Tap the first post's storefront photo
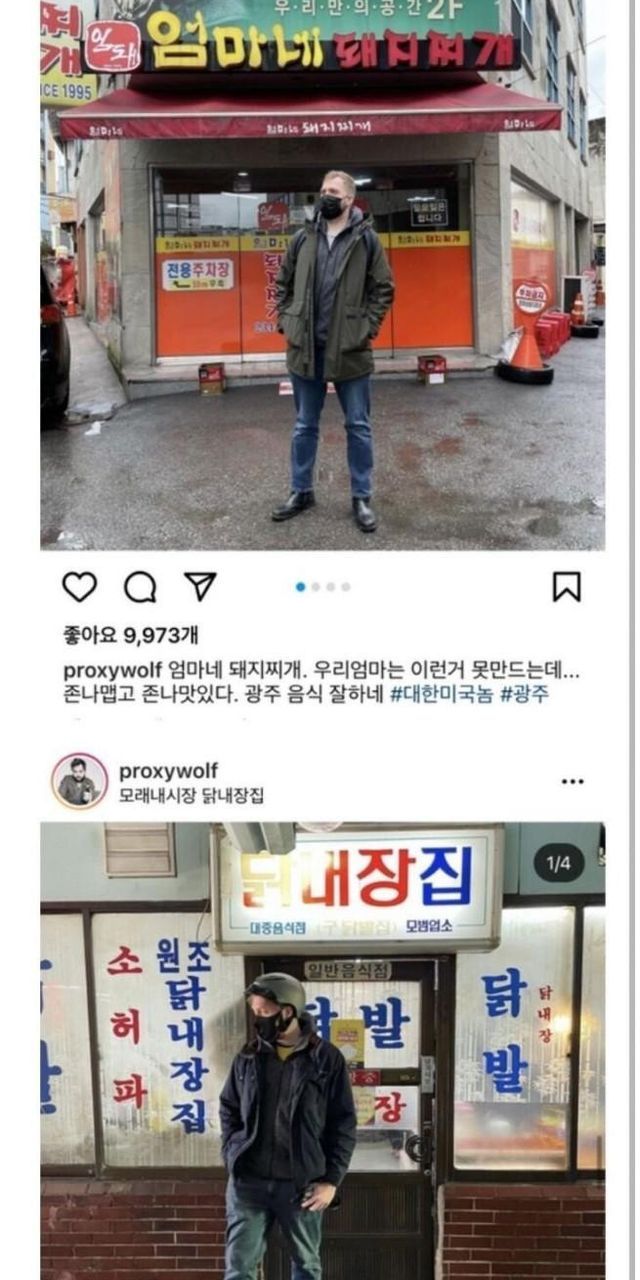 tap(322, 275)
